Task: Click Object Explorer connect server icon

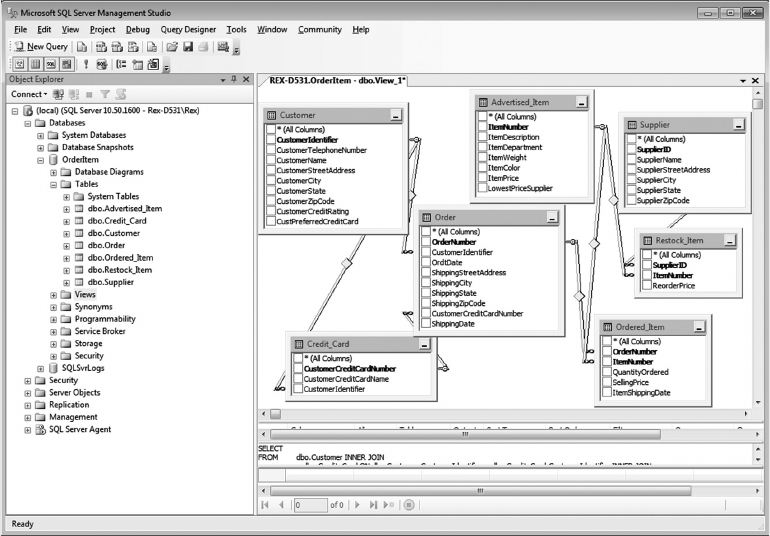Action: [x=58, y=94]
